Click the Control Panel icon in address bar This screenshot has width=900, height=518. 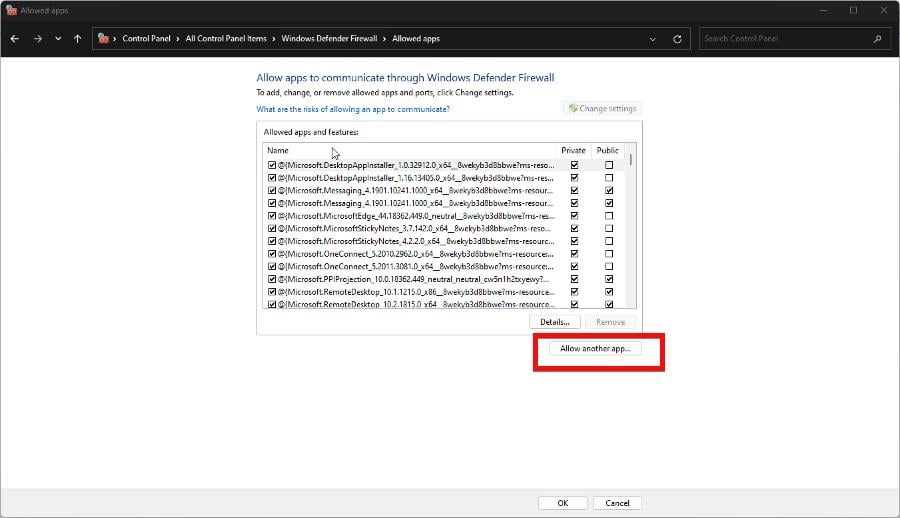103,38
